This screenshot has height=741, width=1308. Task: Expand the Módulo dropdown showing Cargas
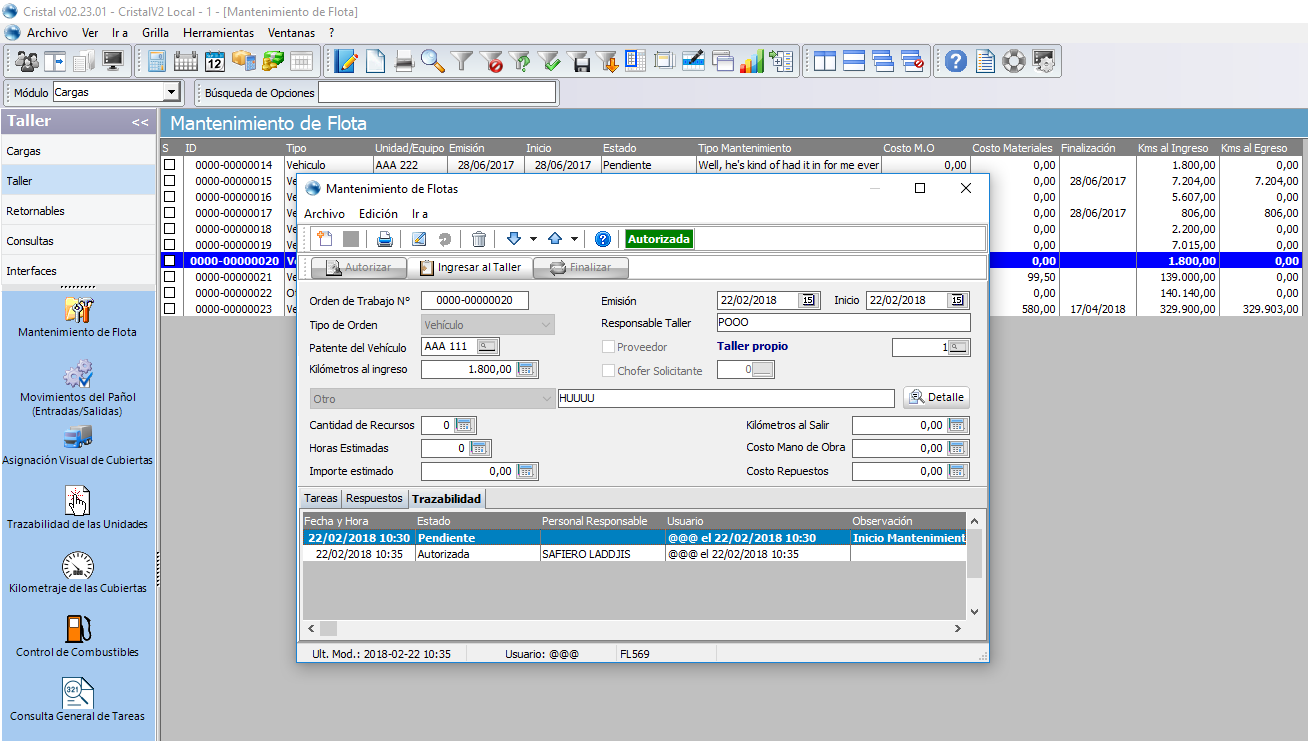click(171, 93)
